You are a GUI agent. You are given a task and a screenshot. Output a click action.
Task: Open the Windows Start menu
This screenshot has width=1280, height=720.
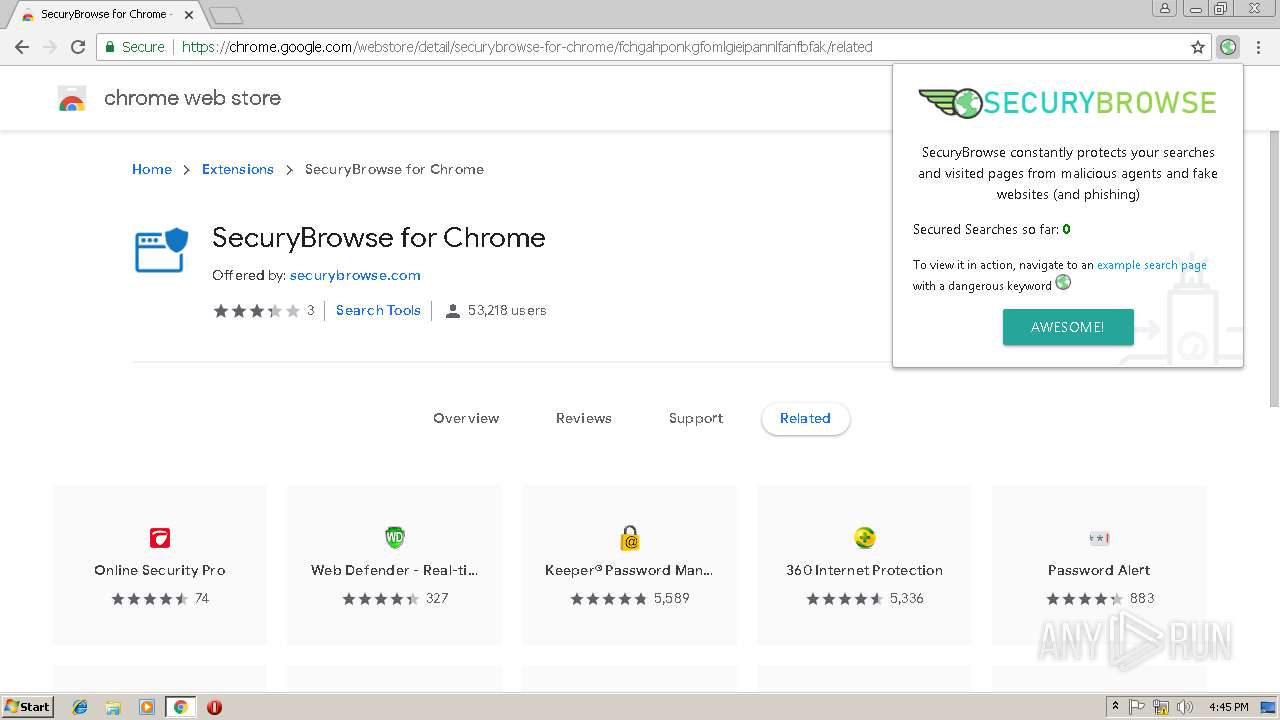coord(27,707)
